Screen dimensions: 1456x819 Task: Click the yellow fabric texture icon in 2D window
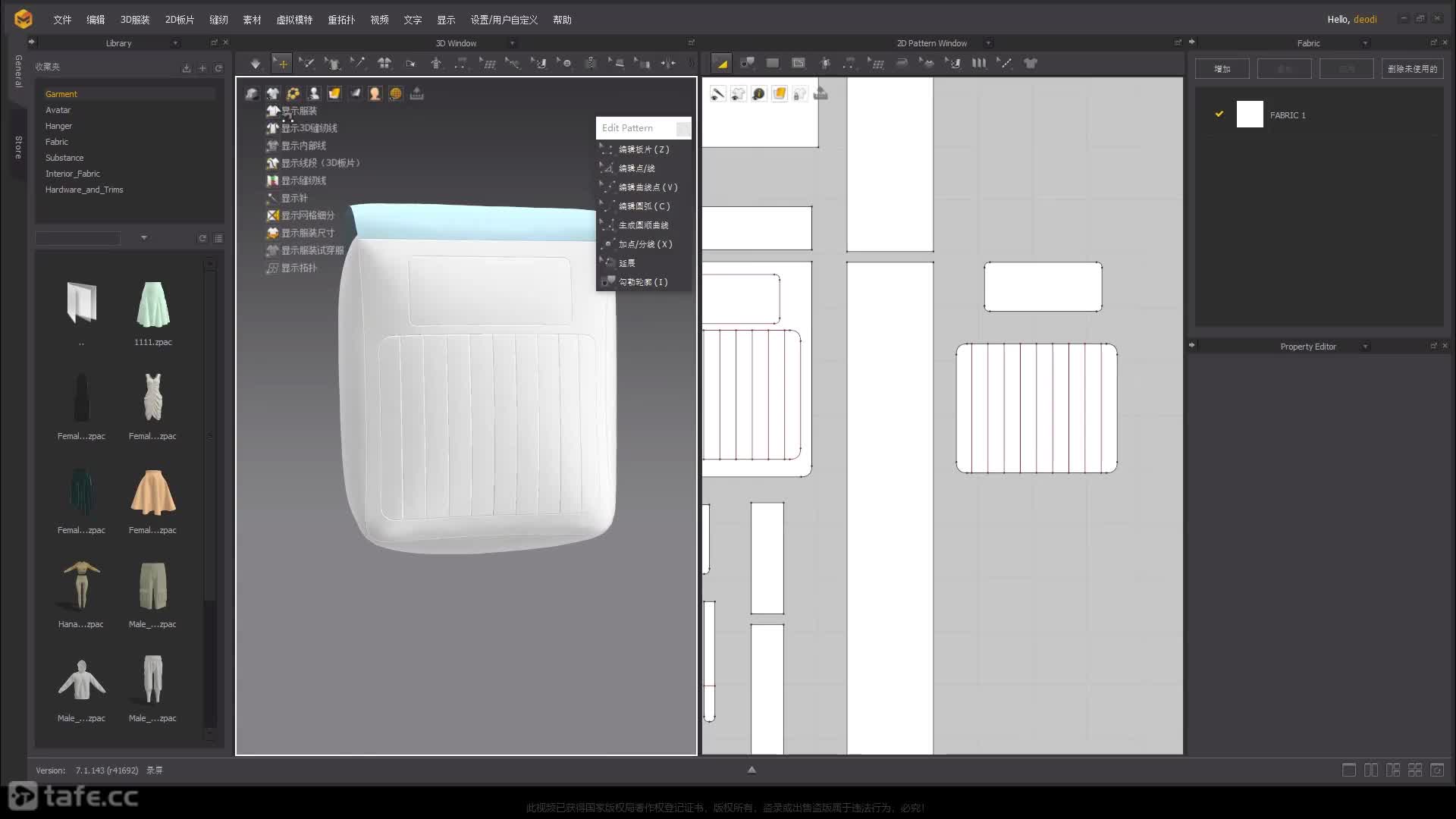pyautogui.click(x=779, y=94)
